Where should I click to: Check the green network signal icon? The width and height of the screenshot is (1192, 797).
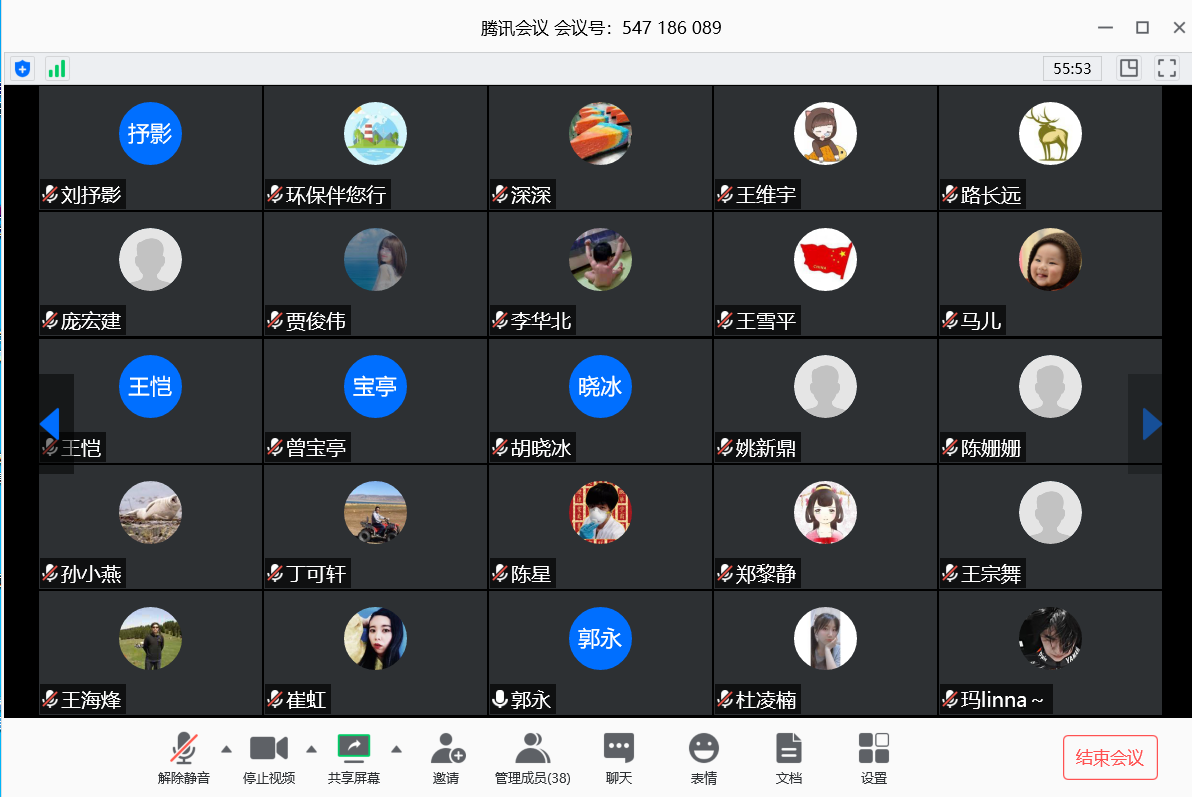click(57, 68)
